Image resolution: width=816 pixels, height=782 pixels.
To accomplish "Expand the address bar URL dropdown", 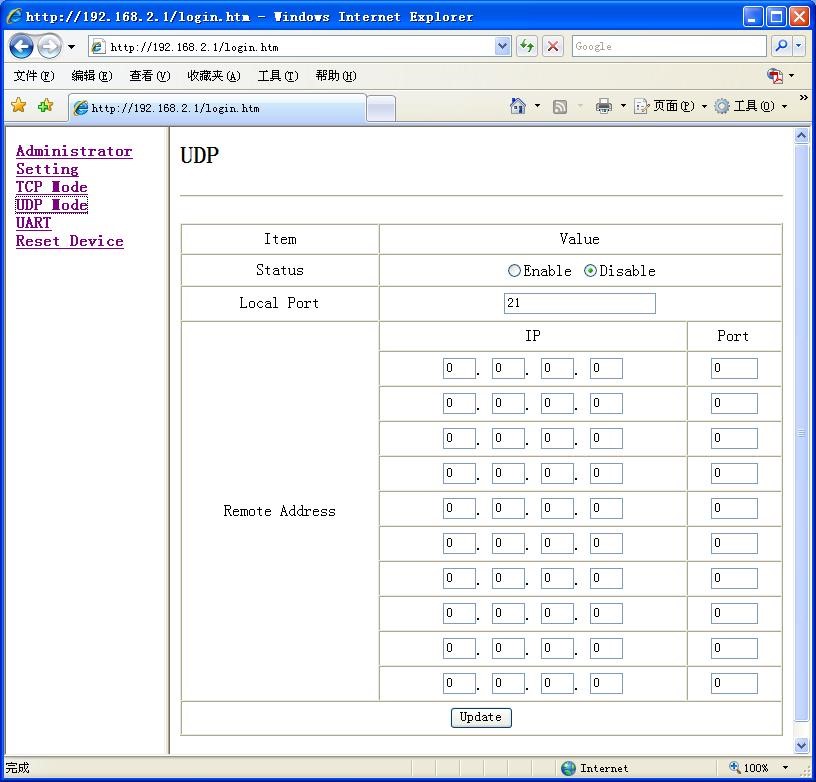I will 502,46.
